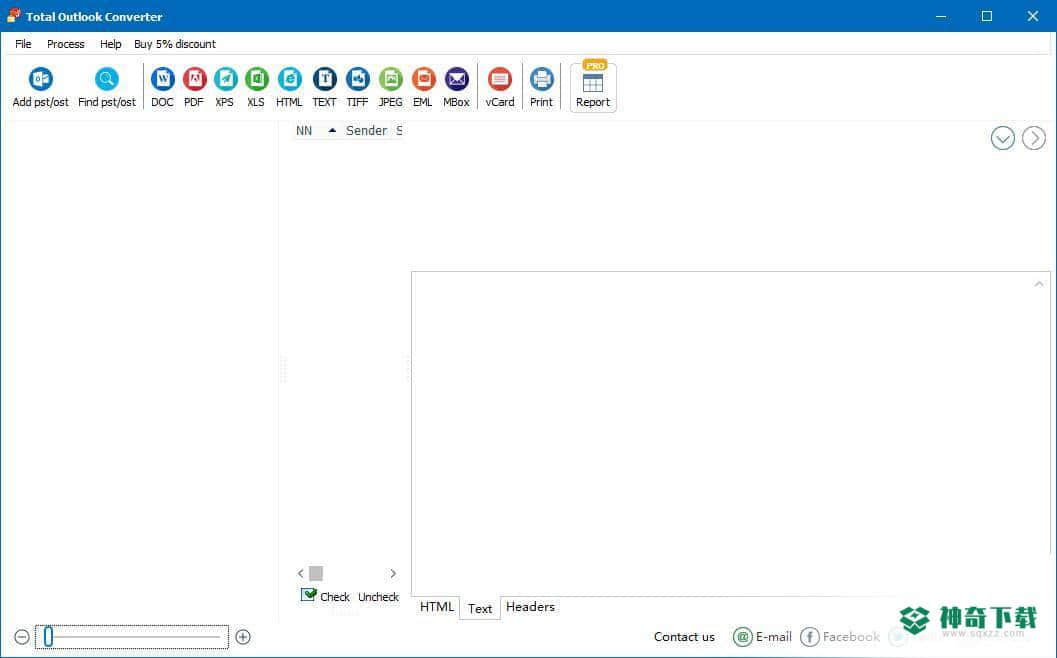Pick the HTML conversion icon
Image resolution: width=1057 pixels, height=658 pixels.
[289, 80]
